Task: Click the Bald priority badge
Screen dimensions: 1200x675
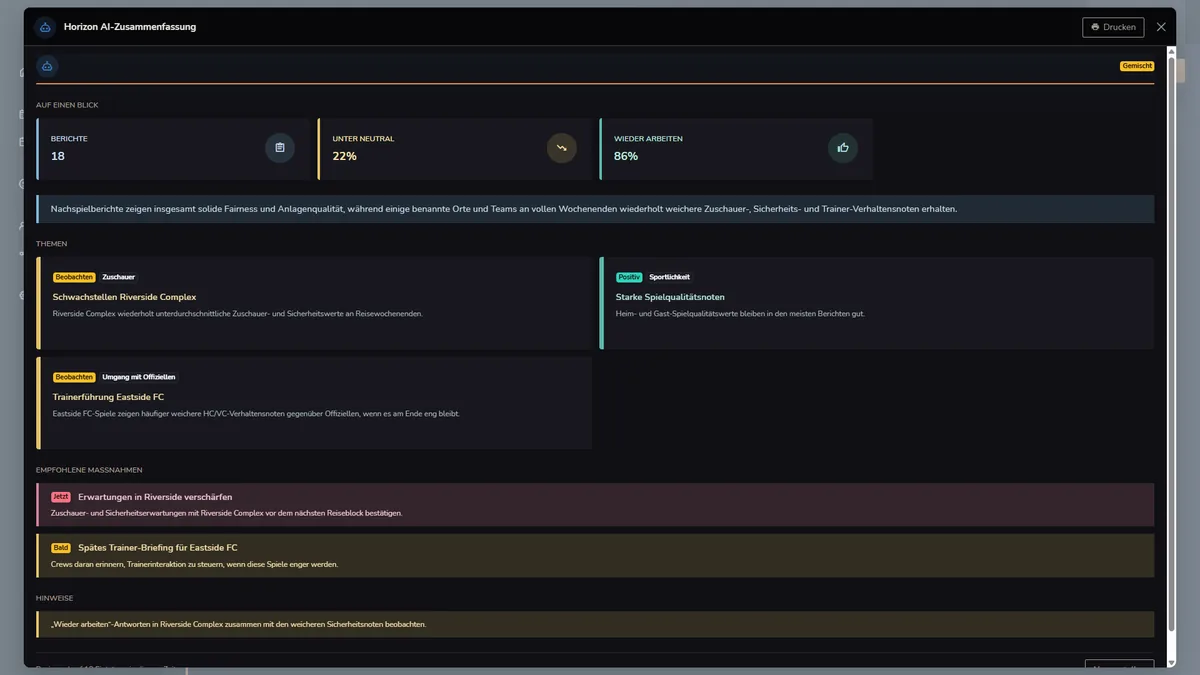Action: pyautogui.click(x=61, y=547)
